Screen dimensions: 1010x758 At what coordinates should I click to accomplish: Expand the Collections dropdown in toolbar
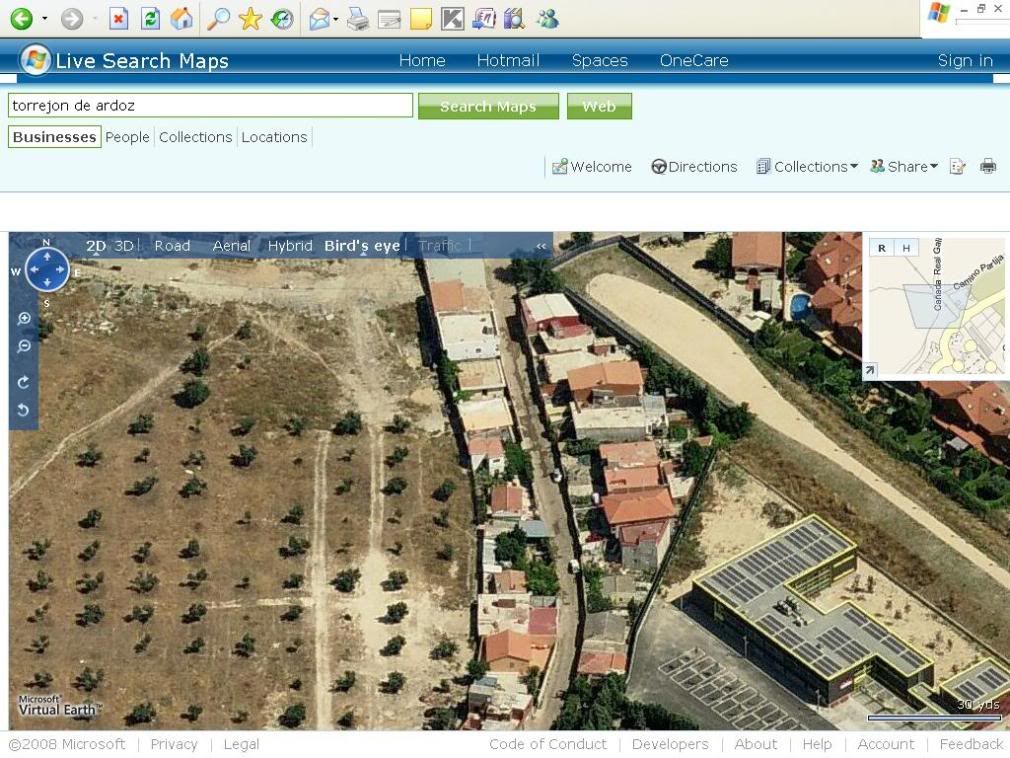[808, 167]
